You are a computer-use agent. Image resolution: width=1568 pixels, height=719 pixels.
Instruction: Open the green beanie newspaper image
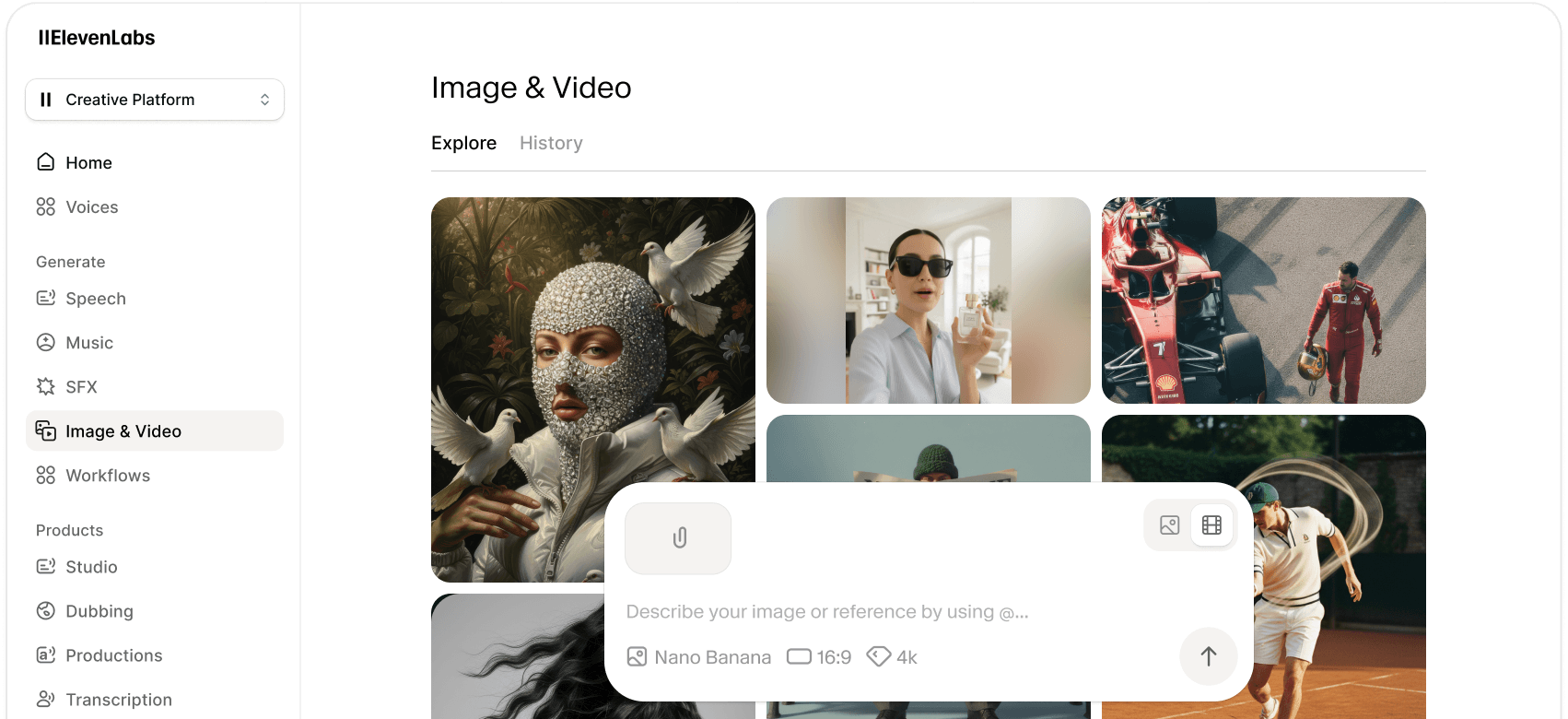point(929,448)
